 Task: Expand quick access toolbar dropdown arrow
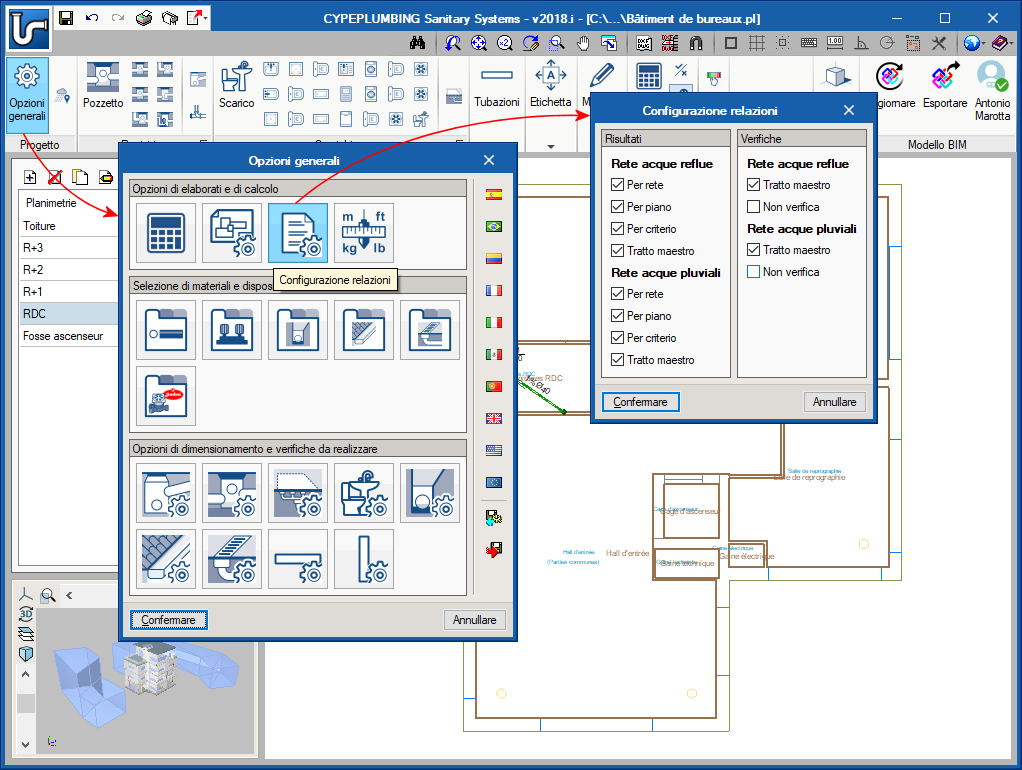point(206,18)
